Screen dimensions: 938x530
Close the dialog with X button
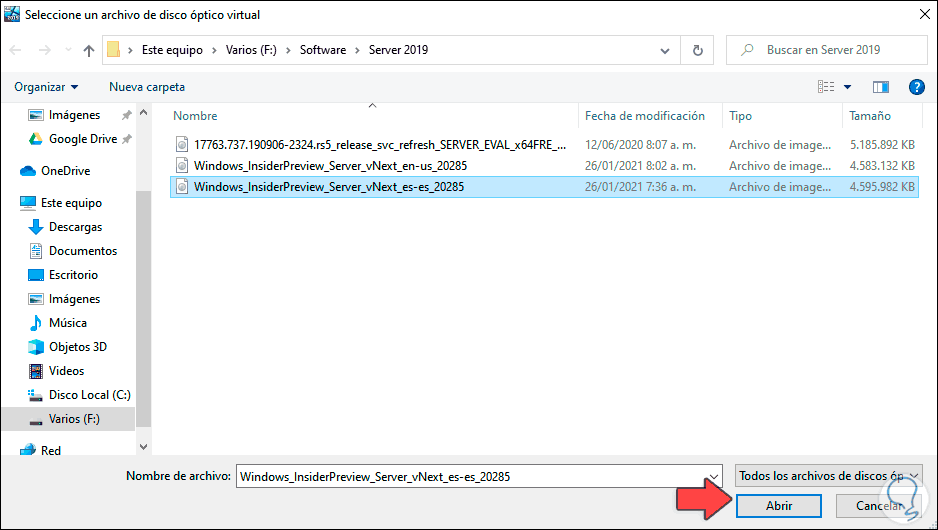[924, 14]
